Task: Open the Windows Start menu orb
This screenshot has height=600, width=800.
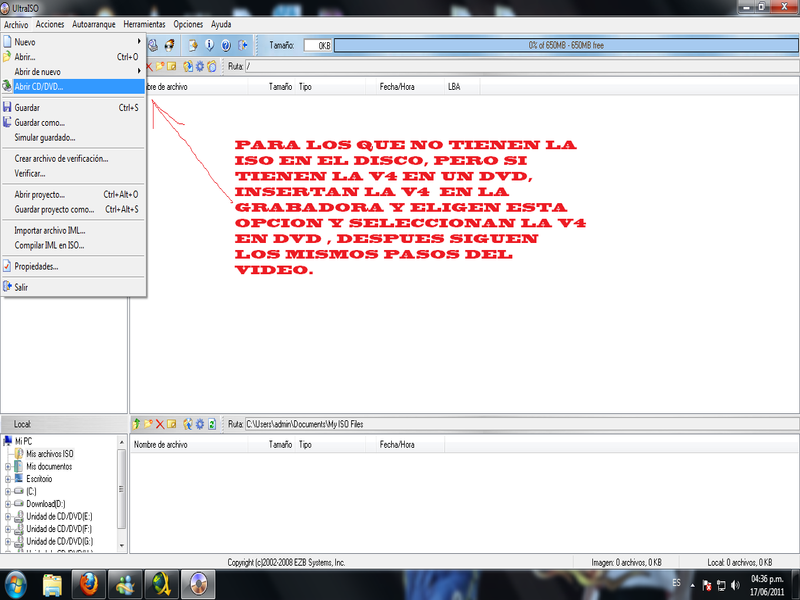Action: click(x=16, y=585)
